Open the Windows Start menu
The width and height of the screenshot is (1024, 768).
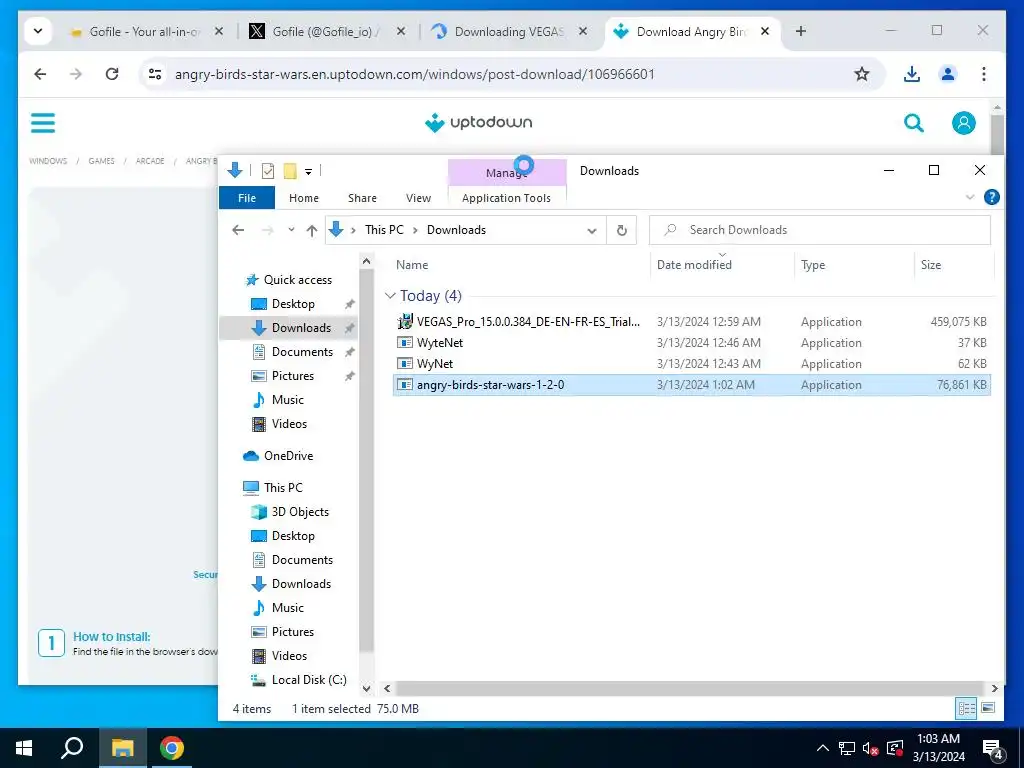pos(24,748)
